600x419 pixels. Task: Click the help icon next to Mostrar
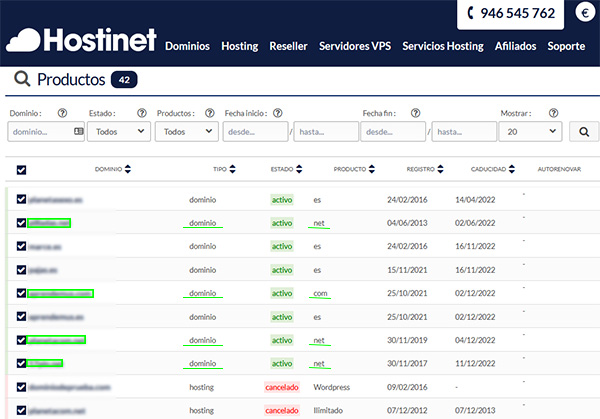(x=553, y=113)
